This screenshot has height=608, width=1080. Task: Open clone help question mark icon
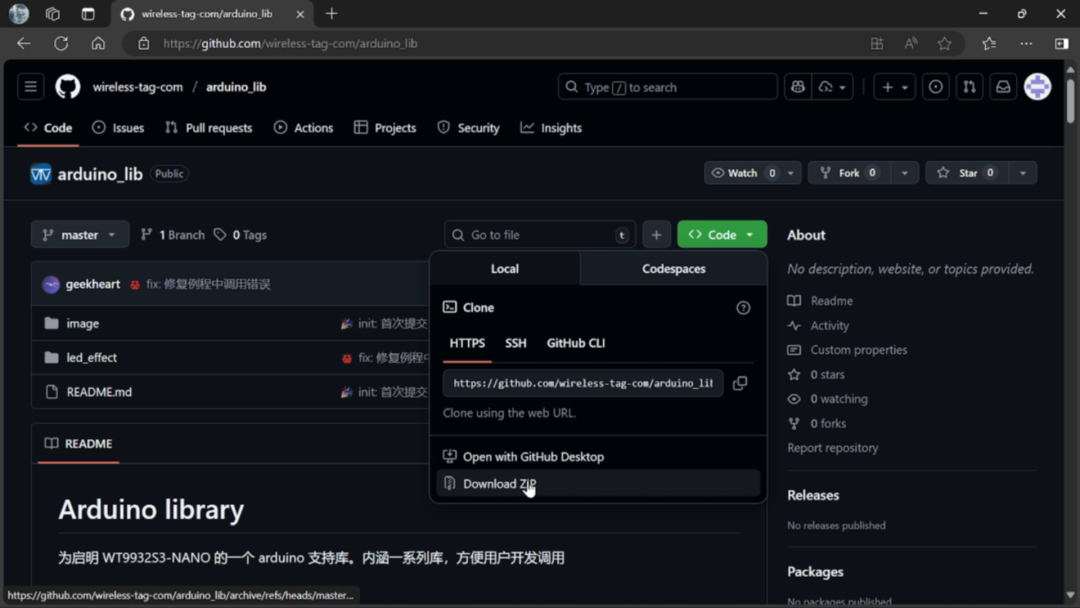742,308
